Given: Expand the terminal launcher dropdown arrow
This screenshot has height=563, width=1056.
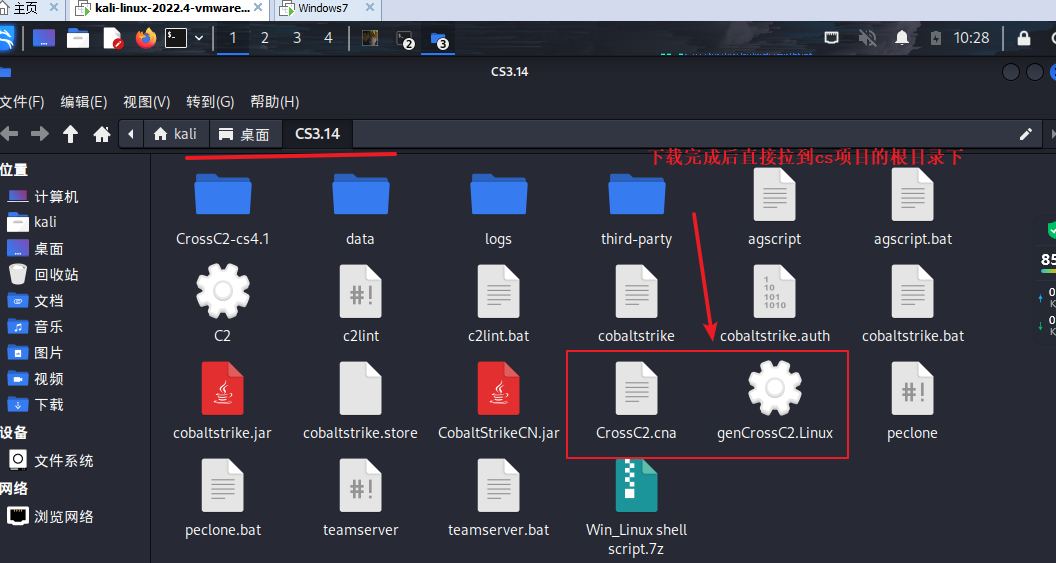Looking at the screenshot, I should [x=199, y=38].
